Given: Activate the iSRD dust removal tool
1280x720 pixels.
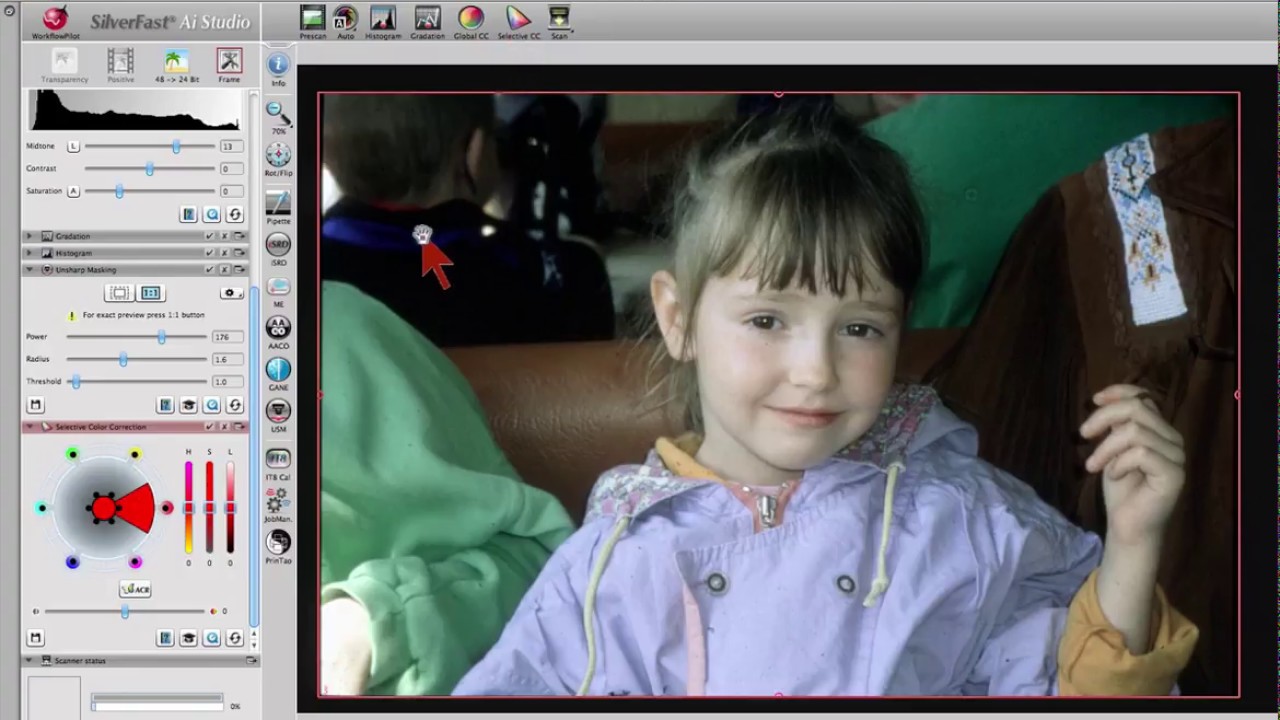Looking at the screenshot, I should (x=278, y=249).
